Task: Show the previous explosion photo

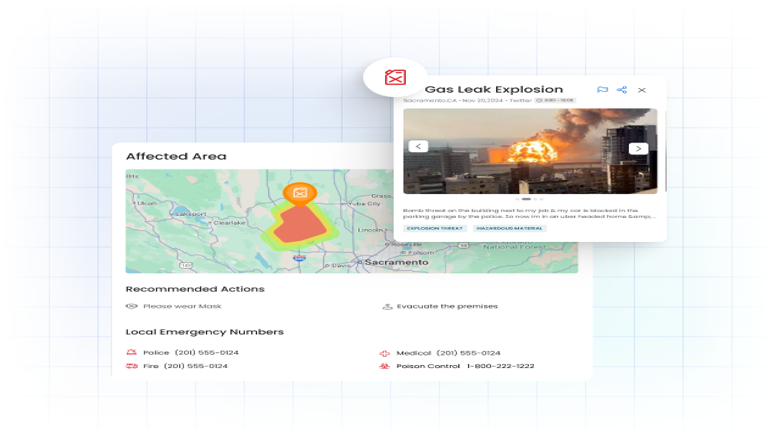Action: pyautogui.click(x=418, y=146)
